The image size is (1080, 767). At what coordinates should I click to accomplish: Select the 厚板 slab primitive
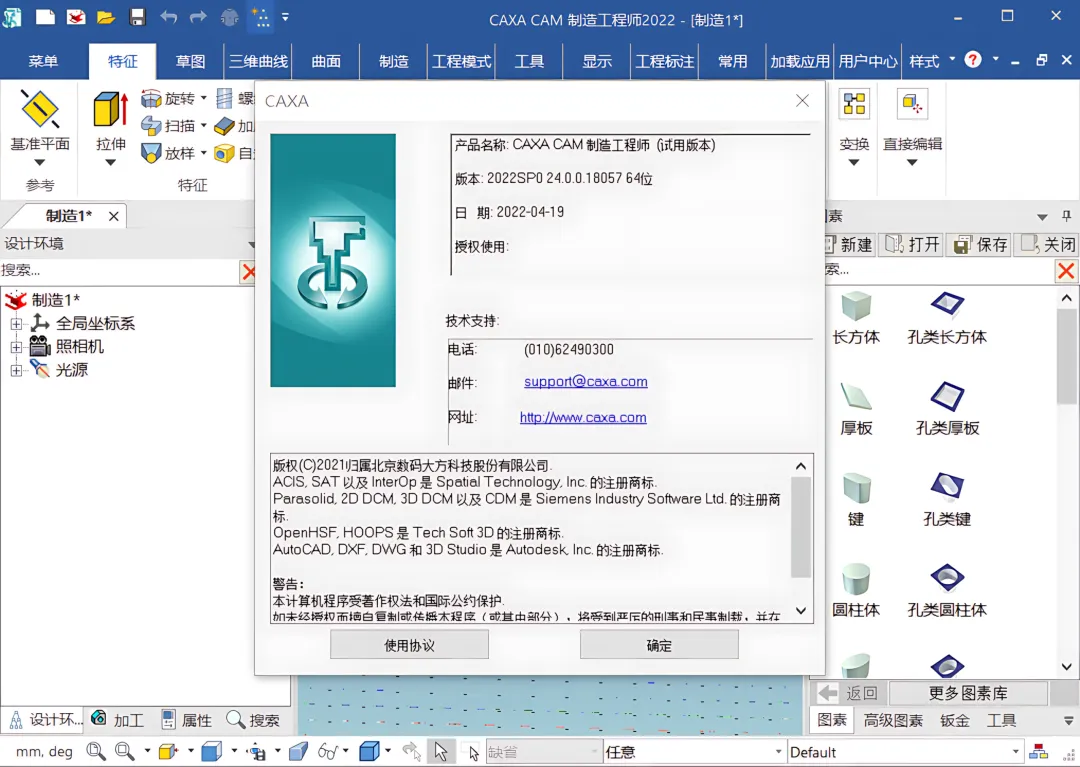(856, 409)
